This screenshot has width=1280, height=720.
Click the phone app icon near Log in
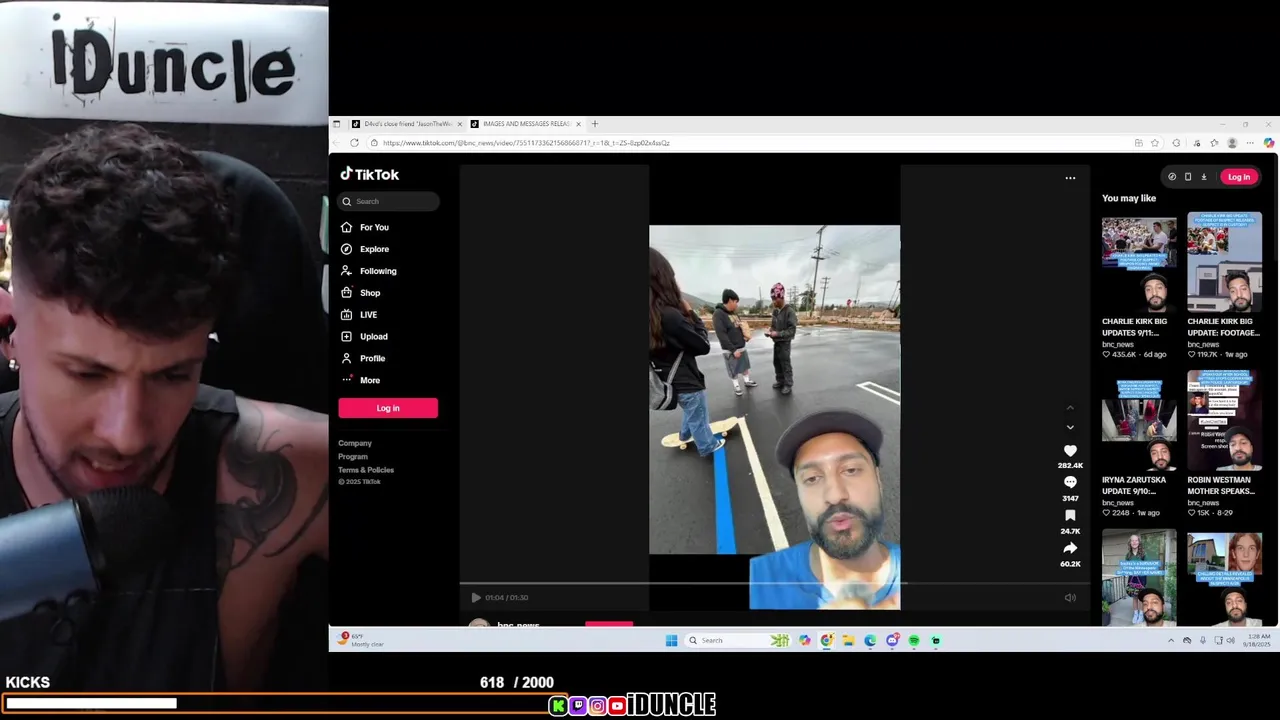pyautogui.click(x=1188, y=177)
